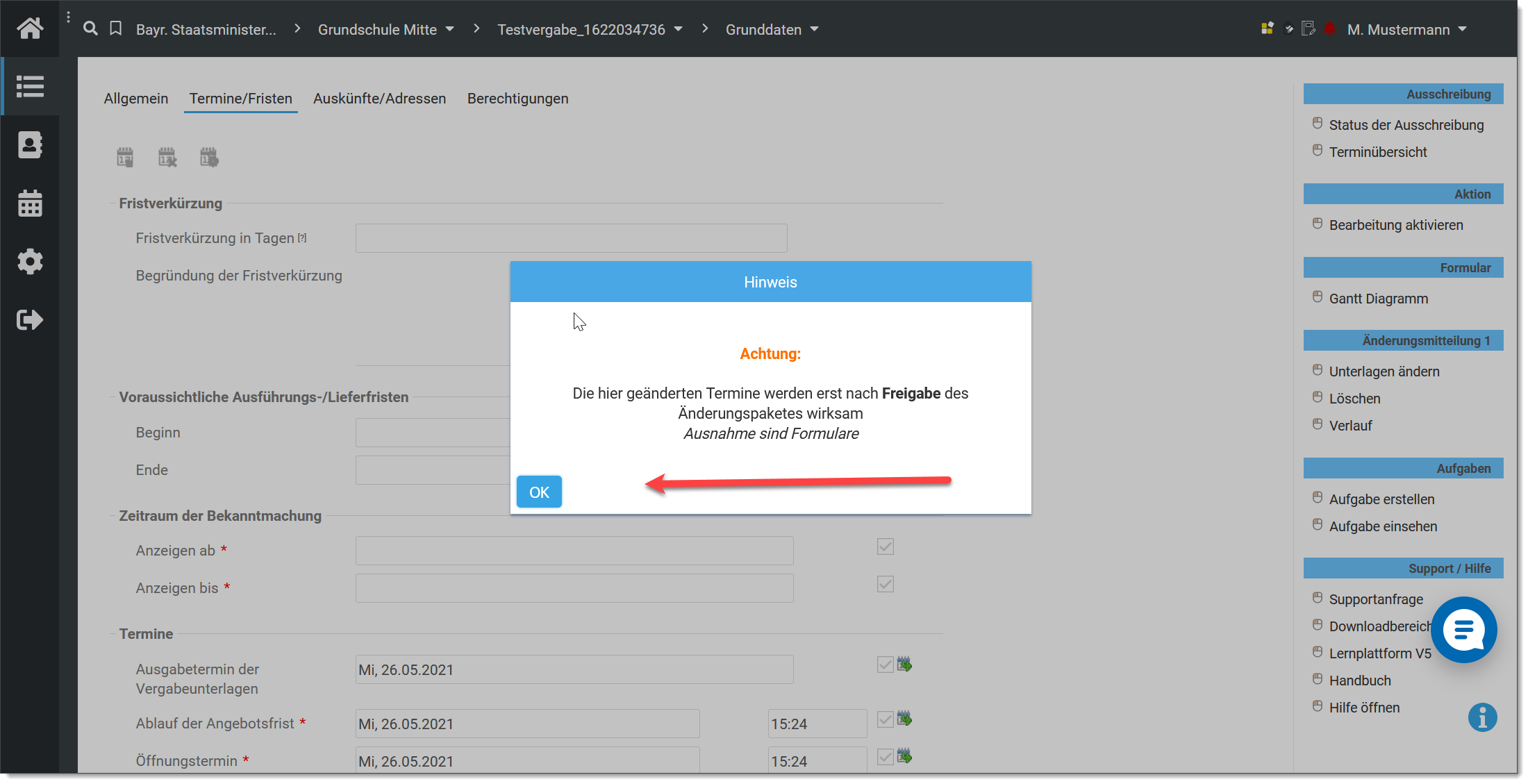Click Hilfe öffnen
This screenshot has height=784, width=1528.
(1364, 708)
